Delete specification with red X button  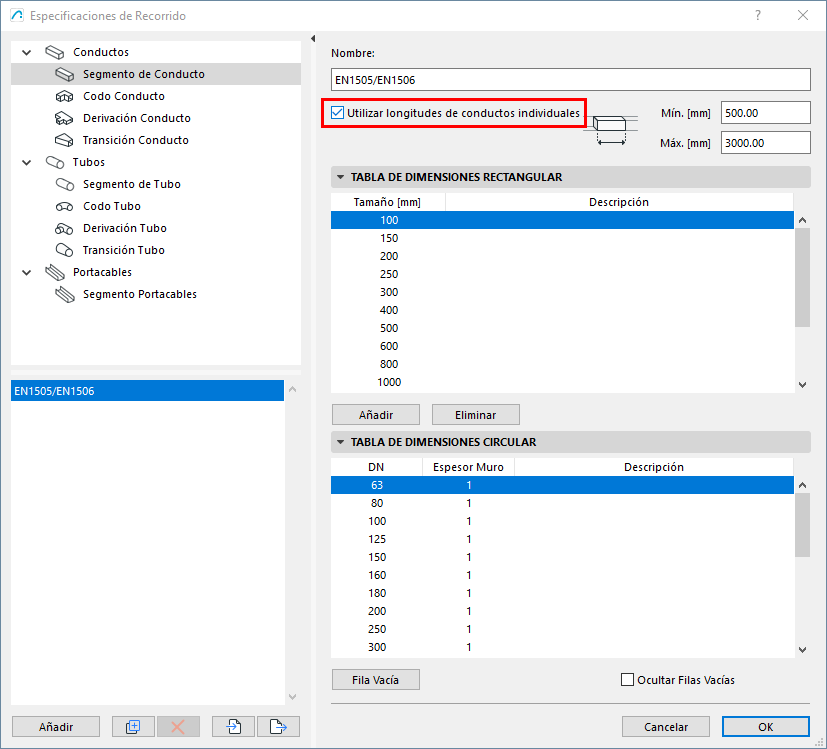(178, 727)
